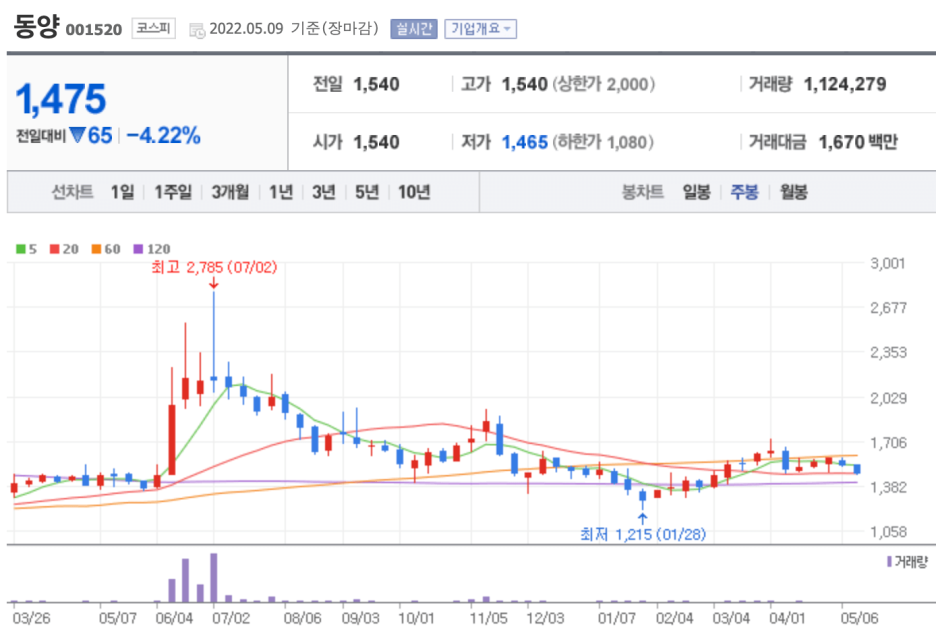Click the 최고 2,785 (07/02) high marker
The image size is (936, 637).
click(214, 267)
